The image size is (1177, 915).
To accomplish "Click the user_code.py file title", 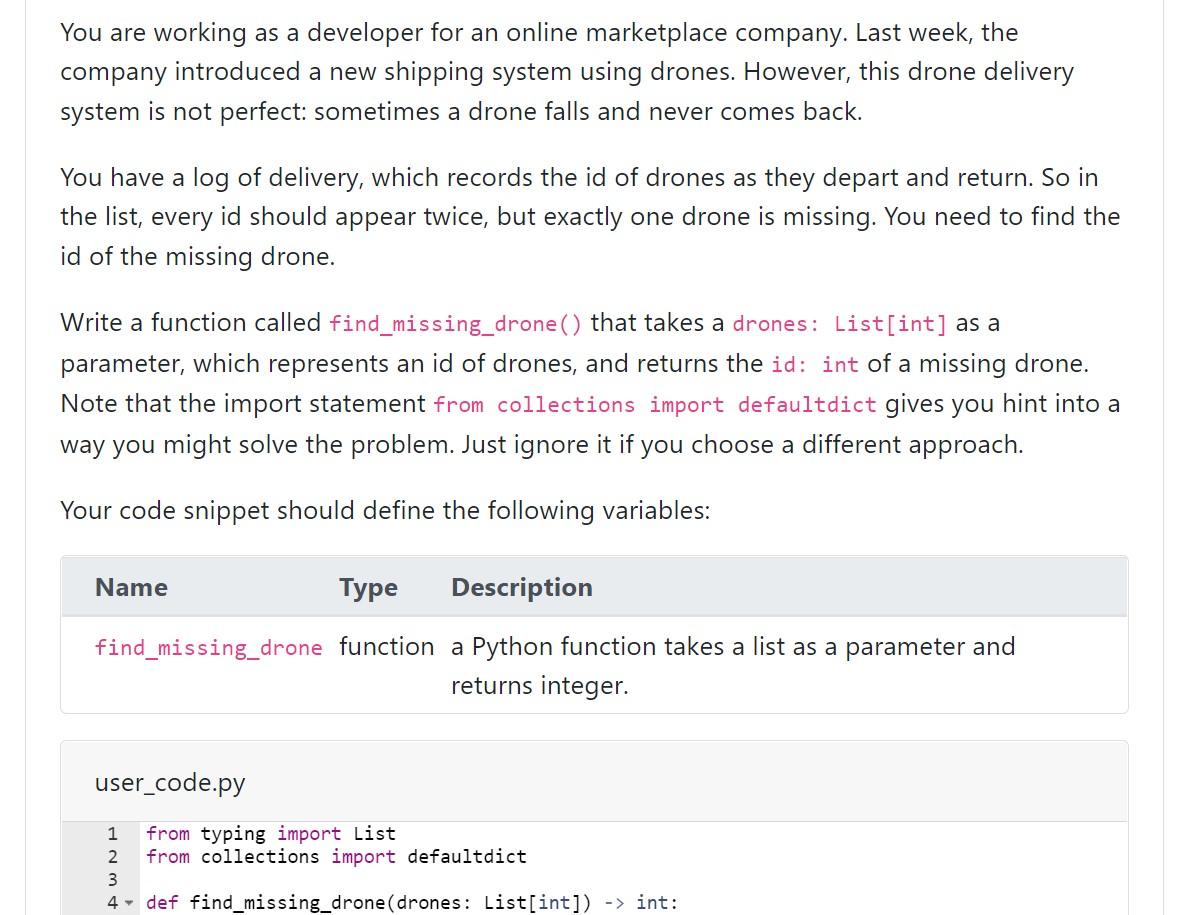I will (x=168, y=783).
